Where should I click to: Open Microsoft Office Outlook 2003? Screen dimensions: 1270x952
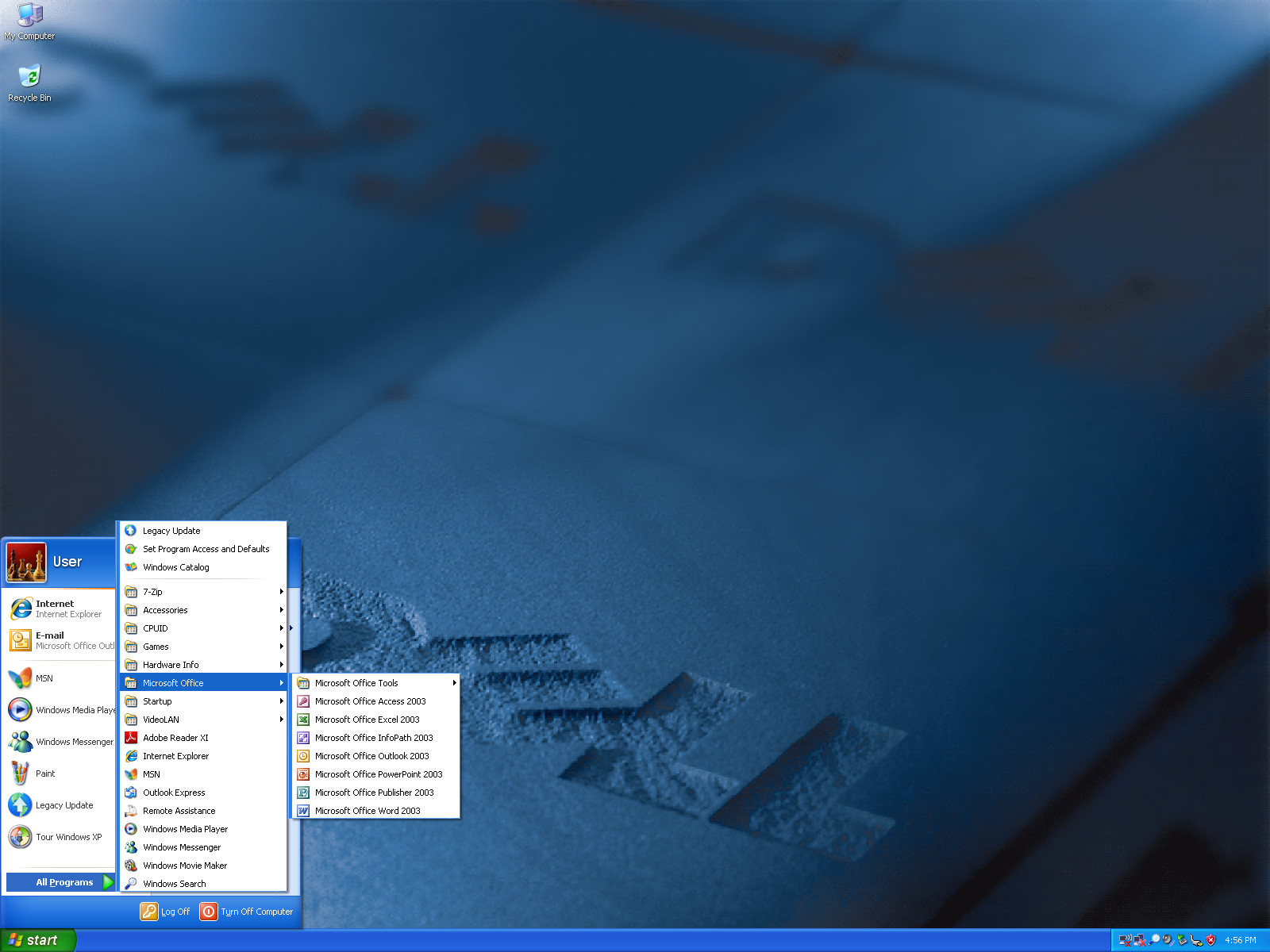click(376, 756)
